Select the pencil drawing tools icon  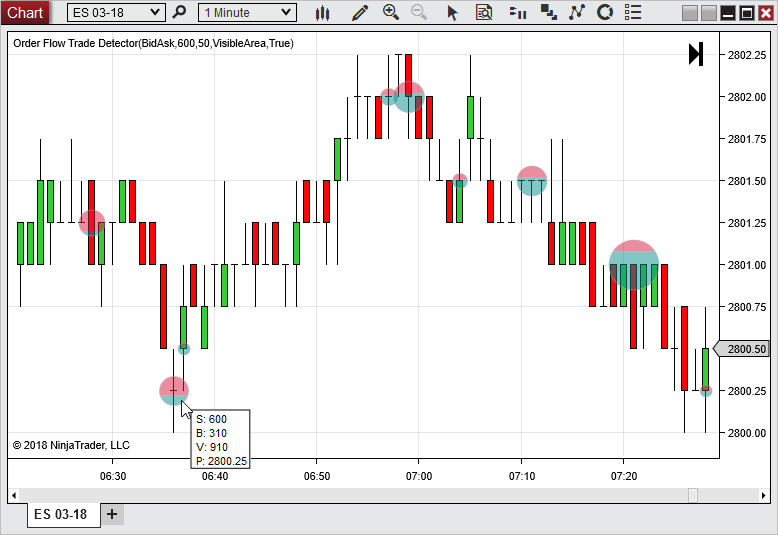[360, 13]
